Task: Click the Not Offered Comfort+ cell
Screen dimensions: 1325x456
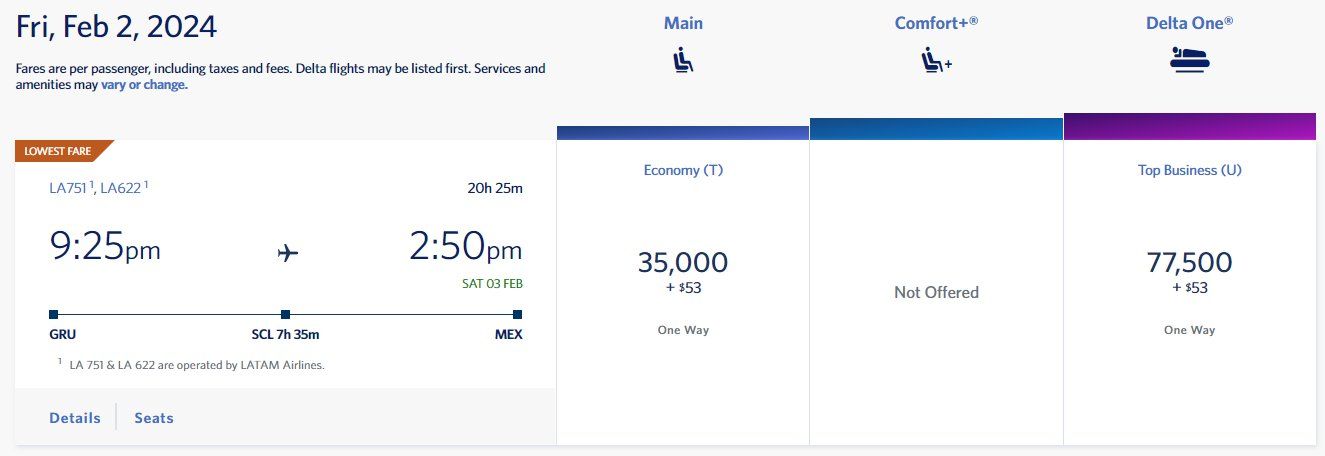Action: point(936,292)
